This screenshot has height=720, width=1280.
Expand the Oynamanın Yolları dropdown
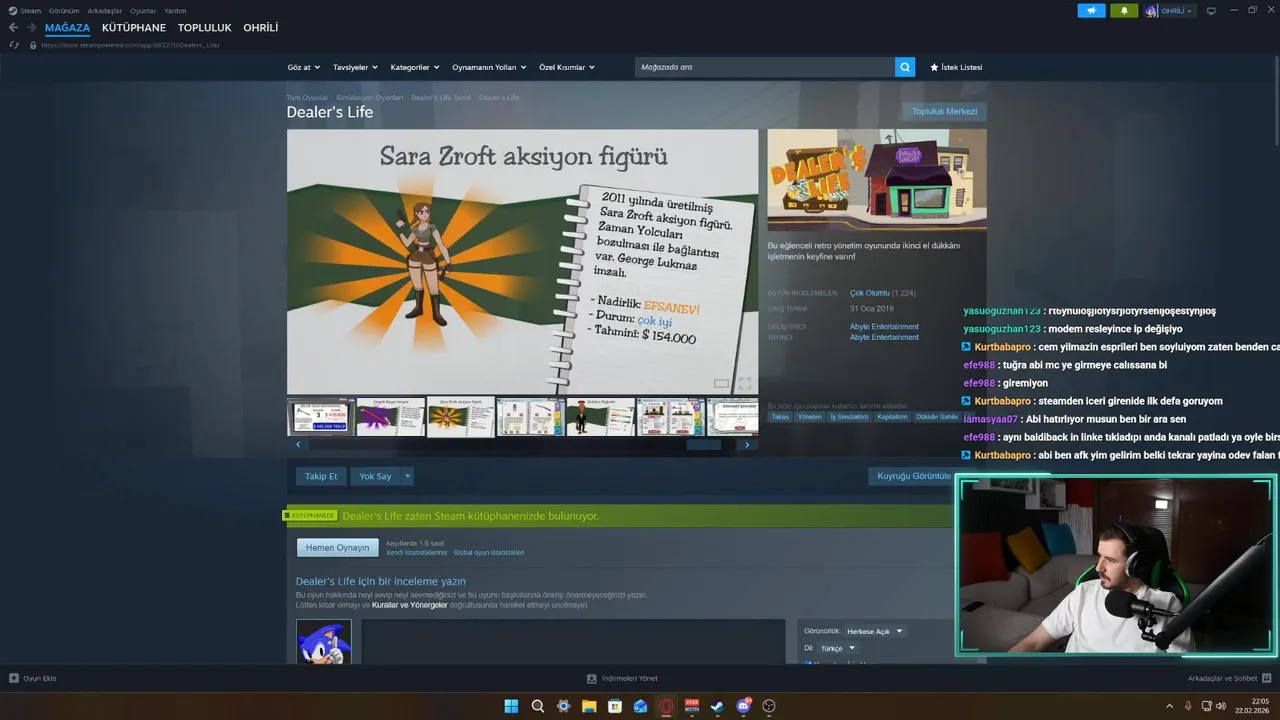coord(489,67)
